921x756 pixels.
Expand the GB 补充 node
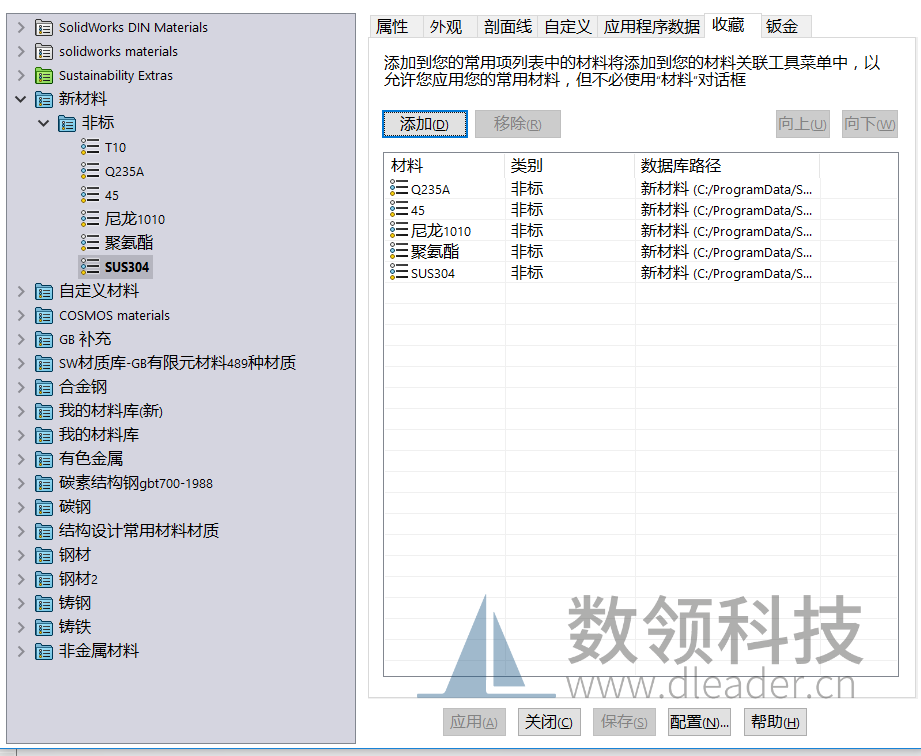click(21, 340)
